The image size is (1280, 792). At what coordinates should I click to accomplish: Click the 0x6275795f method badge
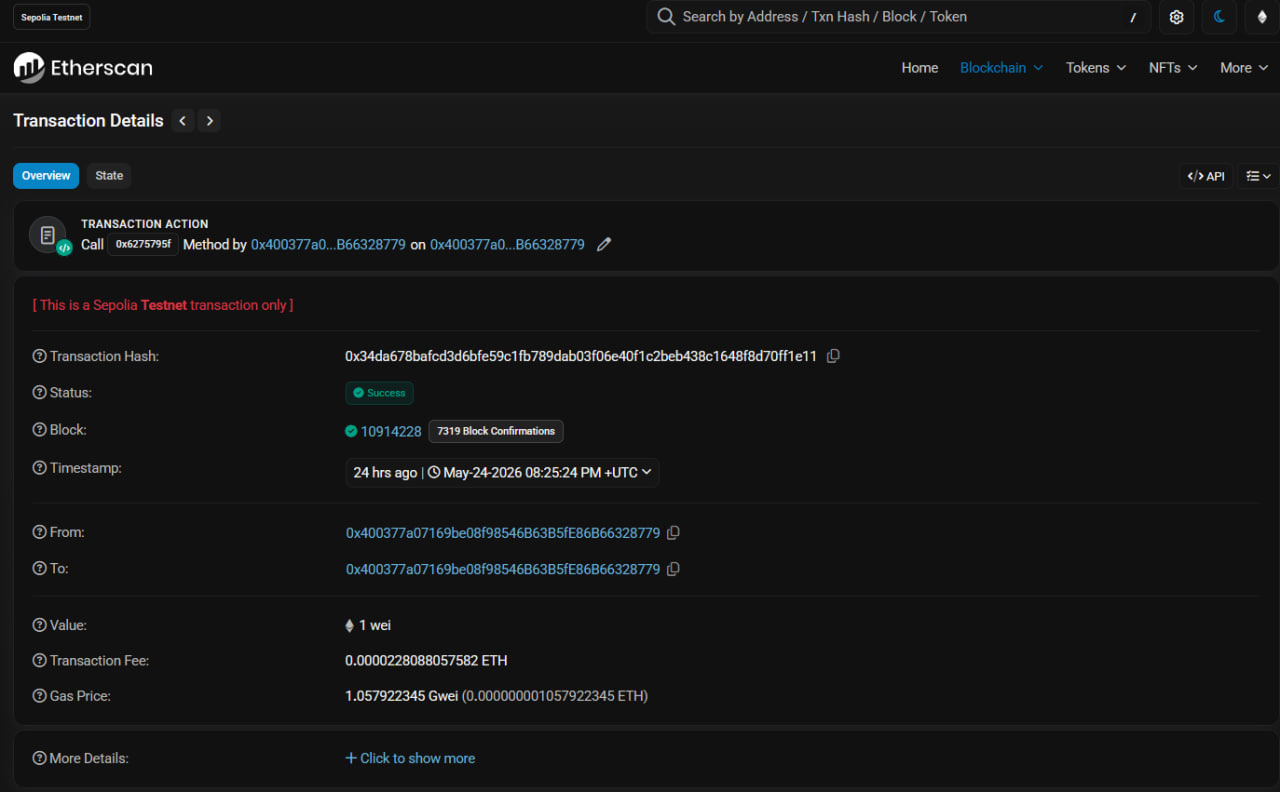[143, 244]
